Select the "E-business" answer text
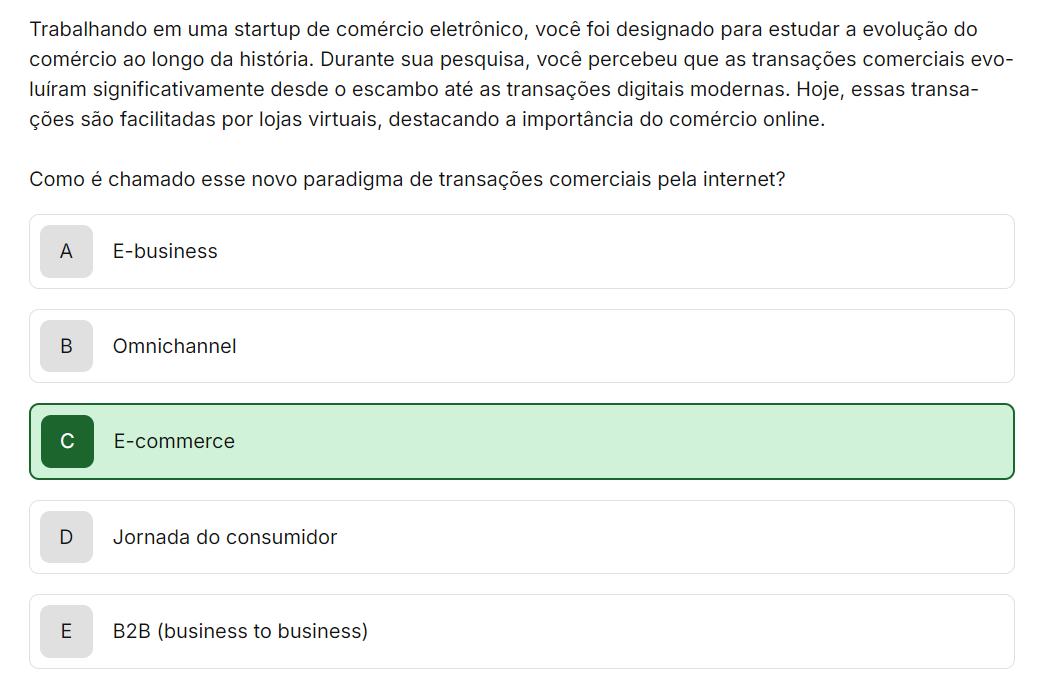 (x=165, y=252)
